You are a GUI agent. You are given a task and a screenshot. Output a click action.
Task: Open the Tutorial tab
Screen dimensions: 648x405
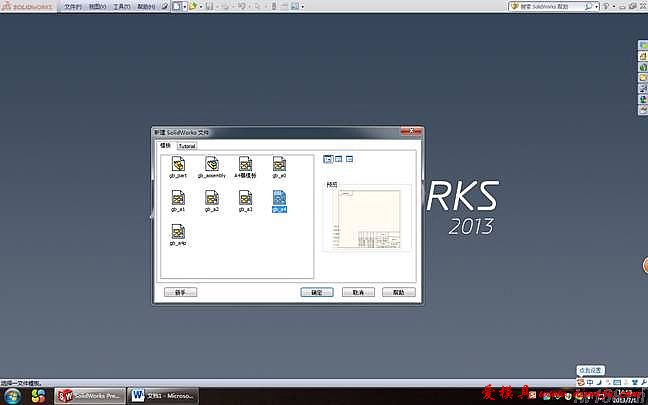187,145
